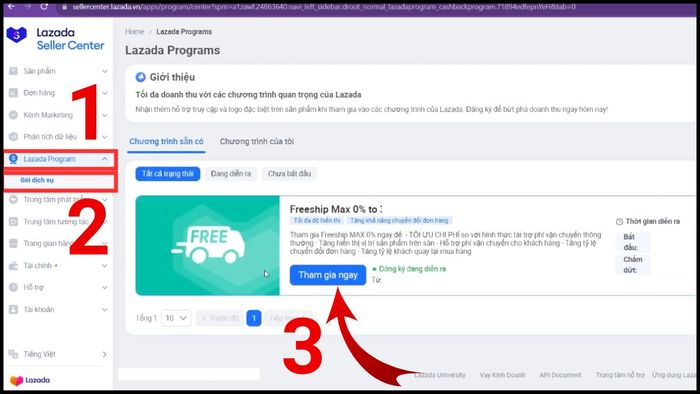Click the Phân tích dữ liệu sidebar icon
This screenshot has width=700, height=394.
pos(13,137)
